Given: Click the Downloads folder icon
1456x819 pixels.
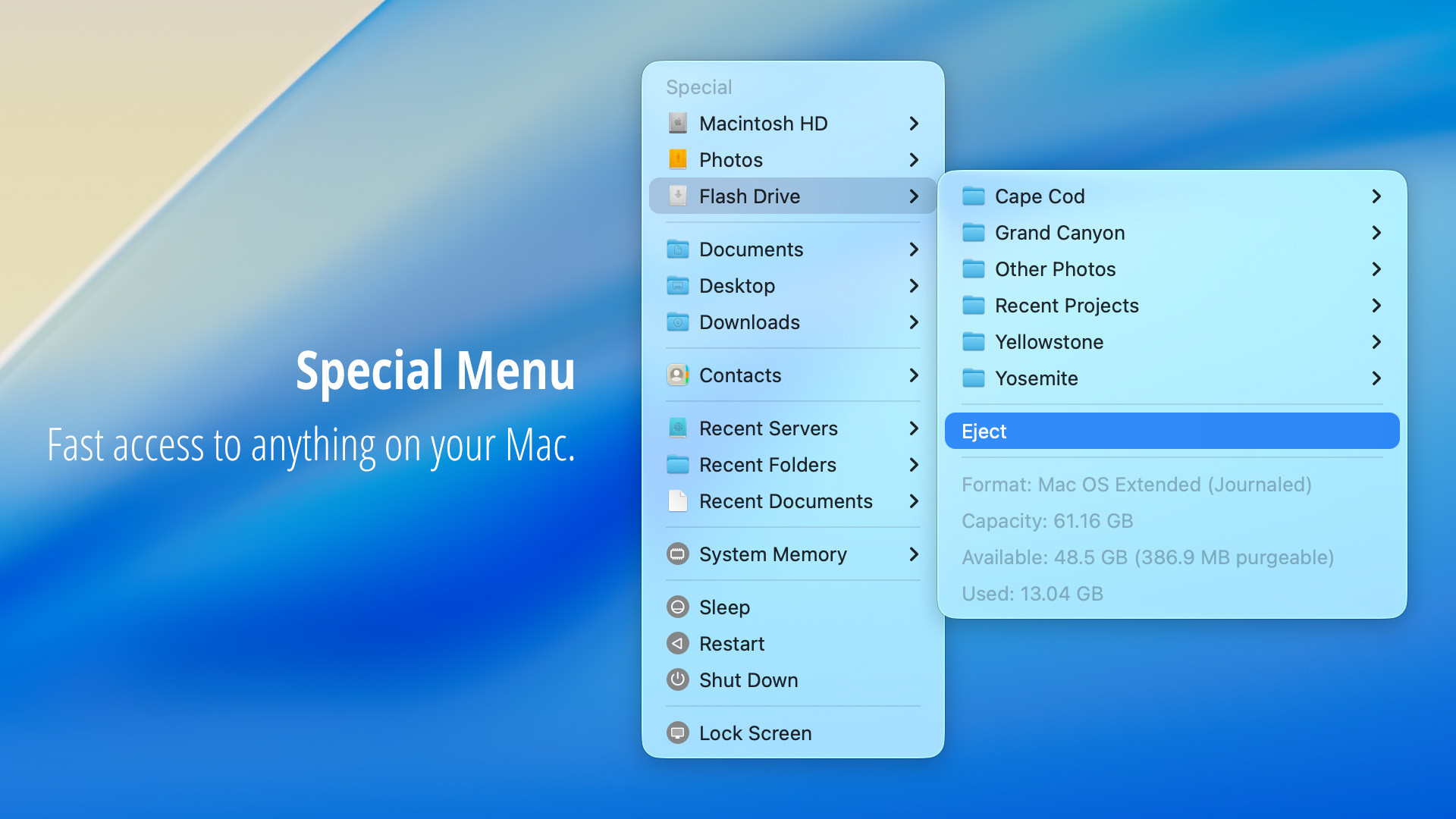Looking at the screenshot, I should [678, 322].
